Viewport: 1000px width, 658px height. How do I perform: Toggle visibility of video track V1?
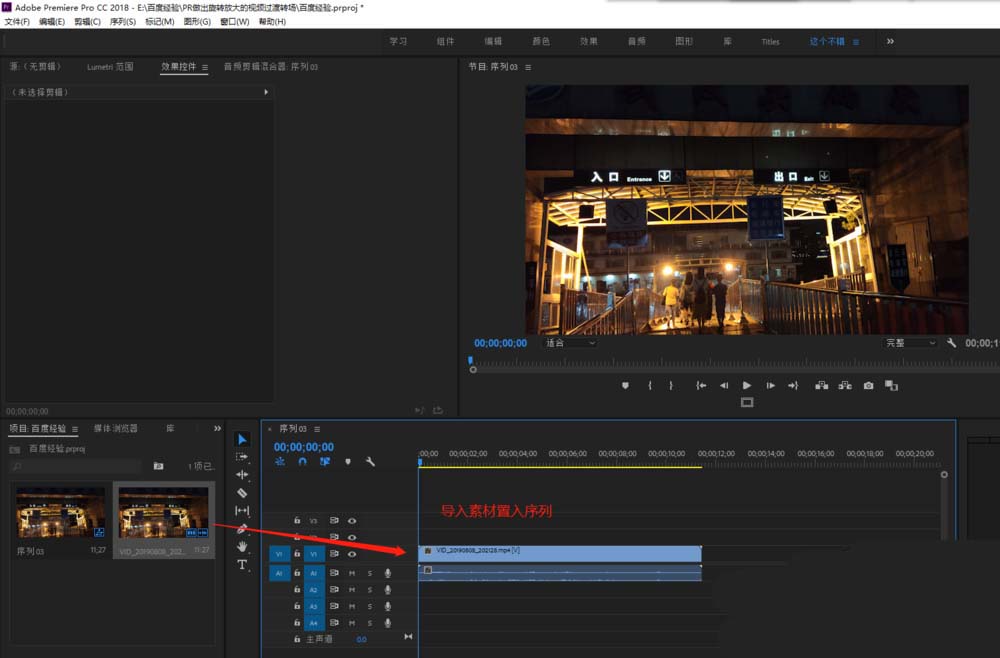click(352, 554)
